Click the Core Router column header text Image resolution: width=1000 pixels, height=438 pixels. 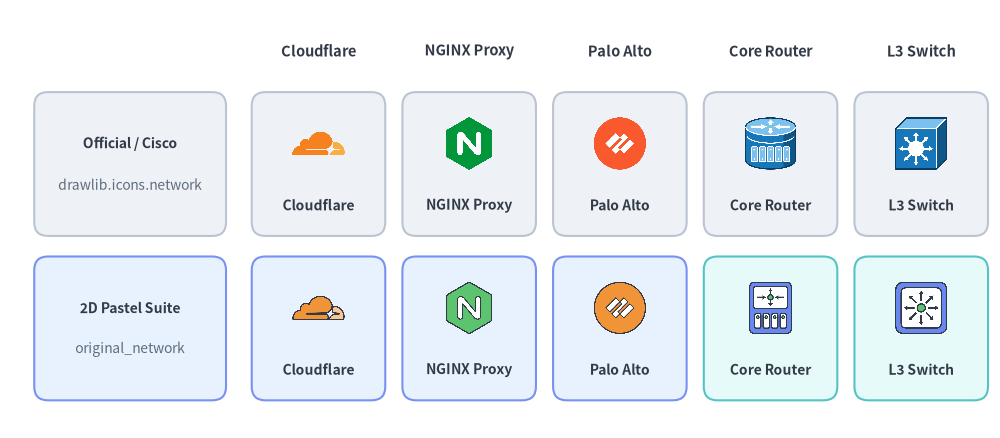770,51
